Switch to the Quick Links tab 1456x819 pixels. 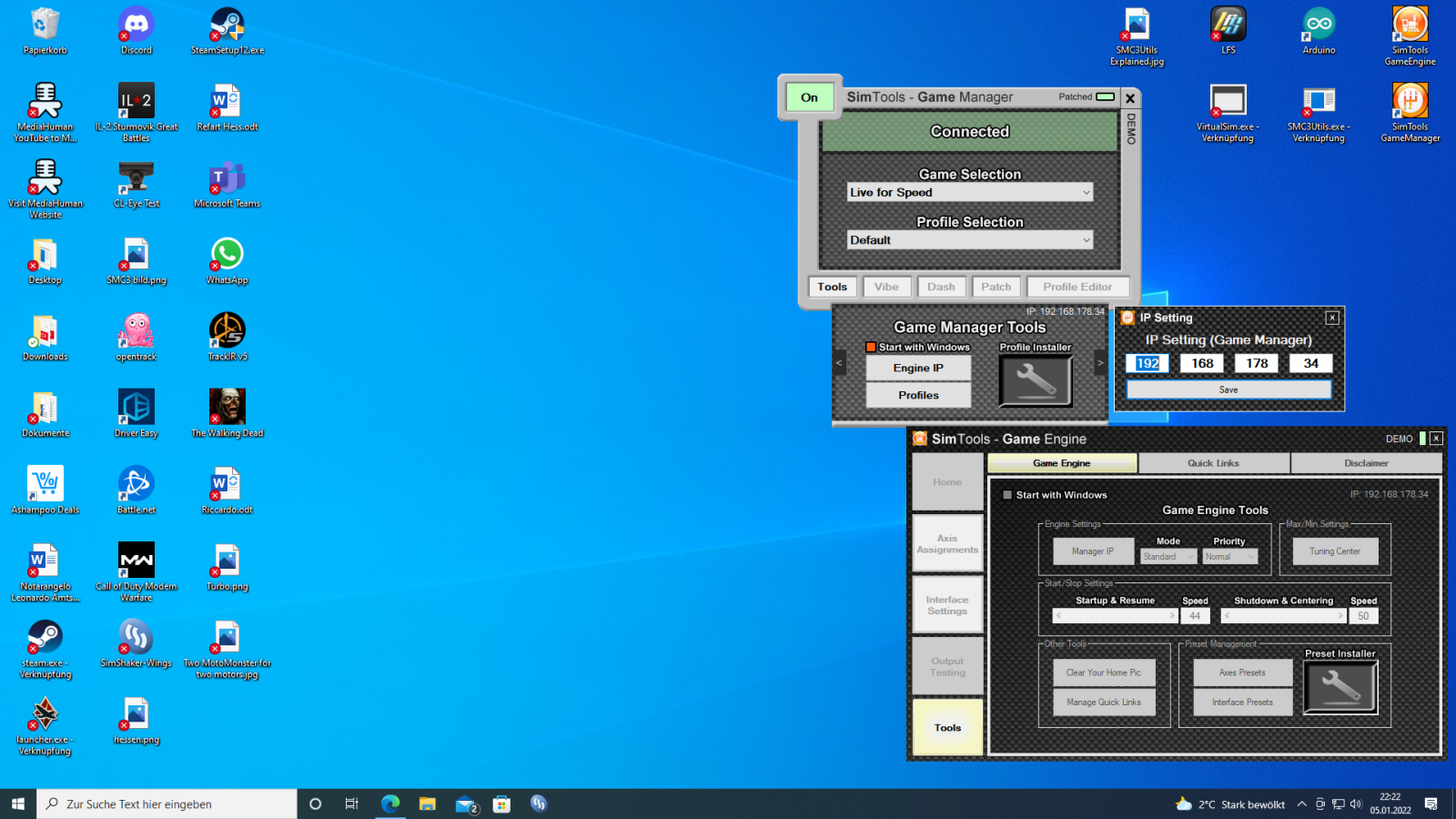coord(1213,463)
